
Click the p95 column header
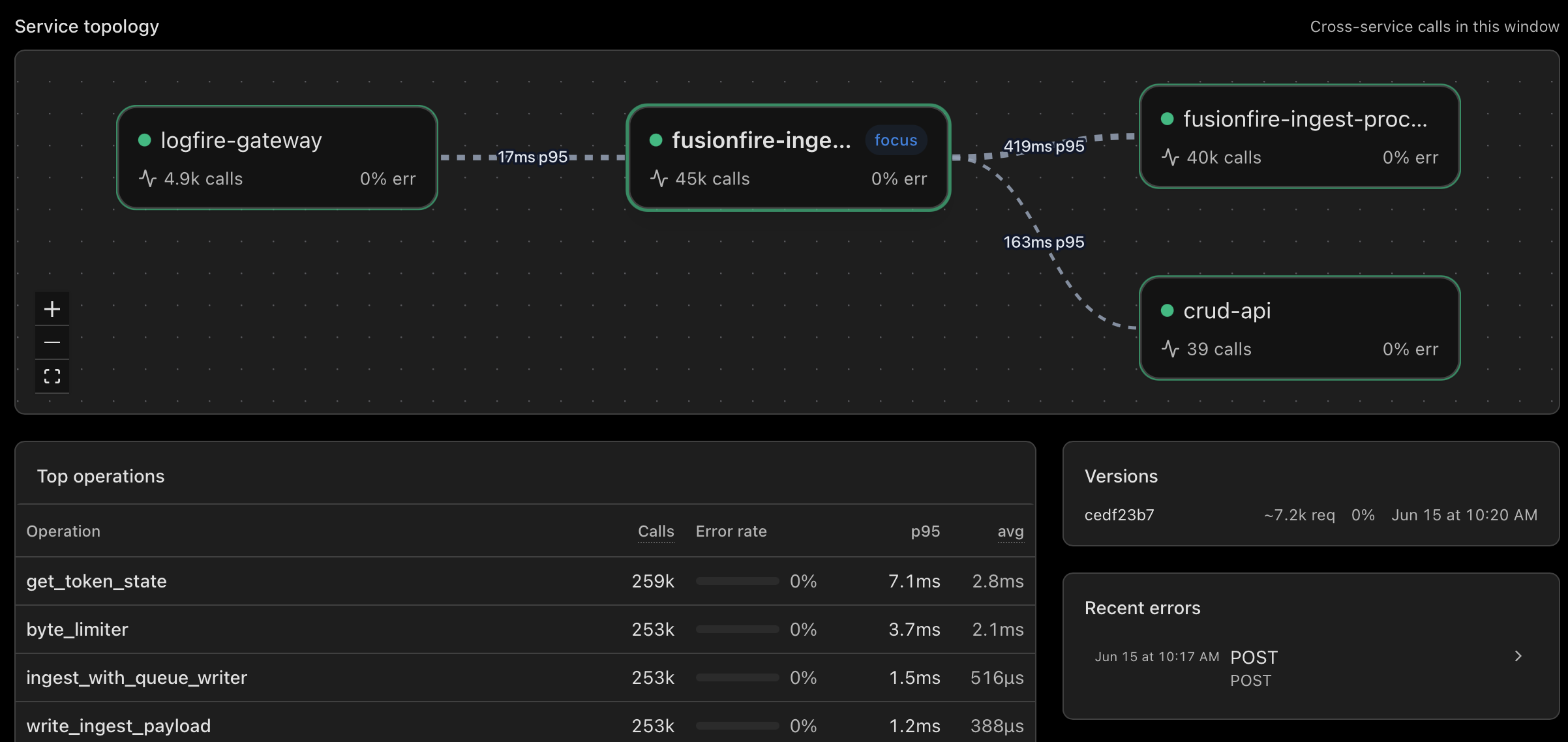tap(926, 531)
